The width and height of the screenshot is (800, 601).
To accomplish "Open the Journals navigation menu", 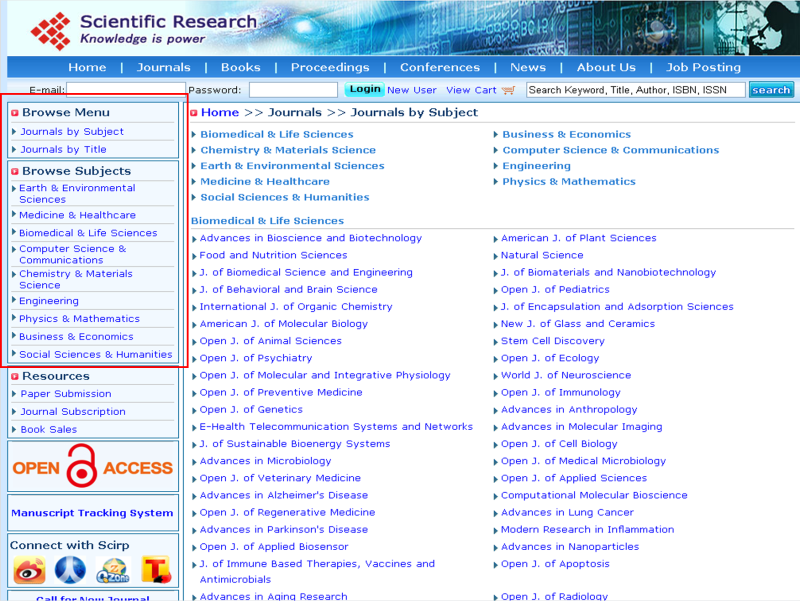I will (x=163, y=67).
